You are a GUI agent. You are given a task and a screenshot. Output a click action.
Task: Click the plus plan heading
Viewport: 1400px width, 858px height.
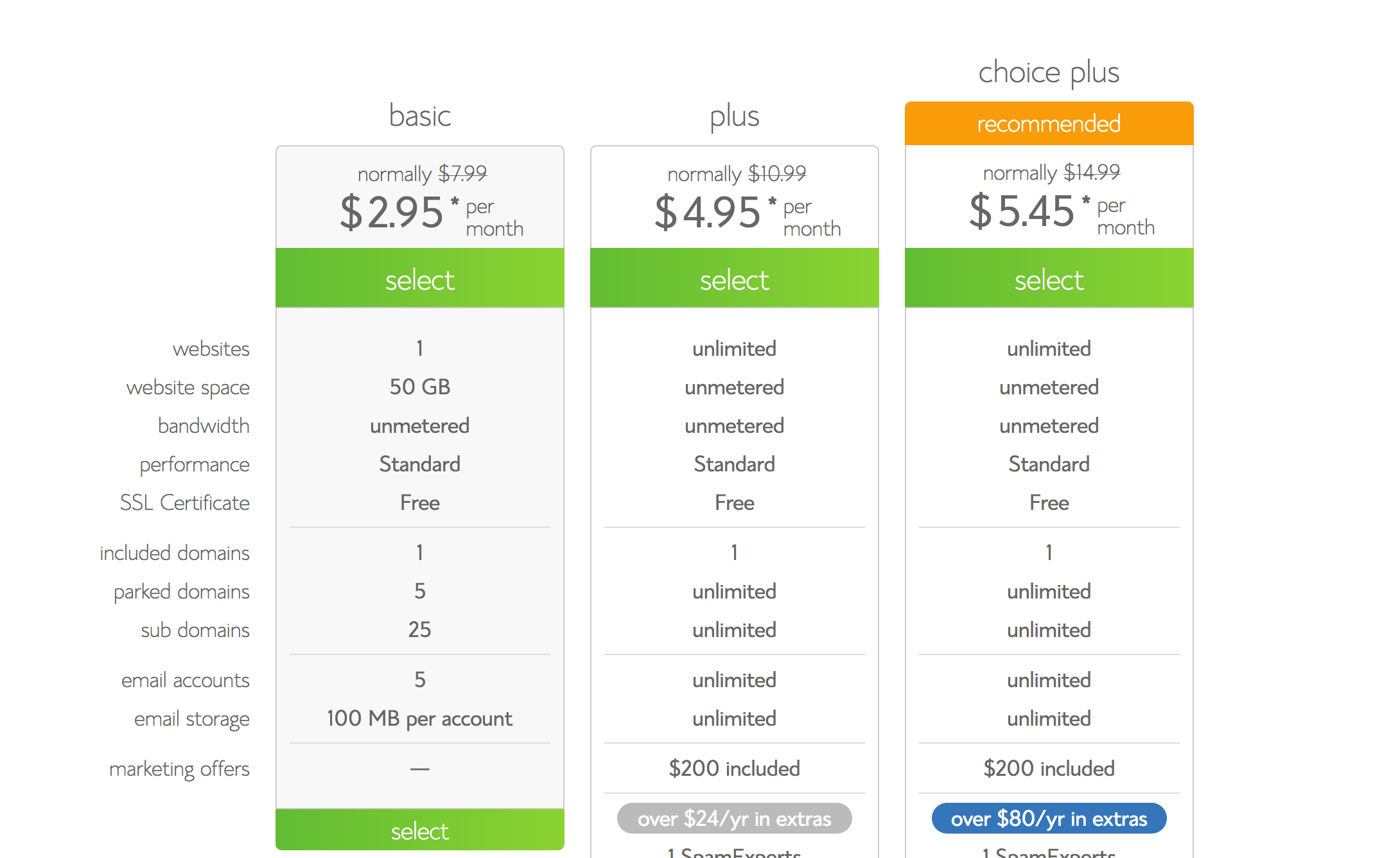coord(735,118)
